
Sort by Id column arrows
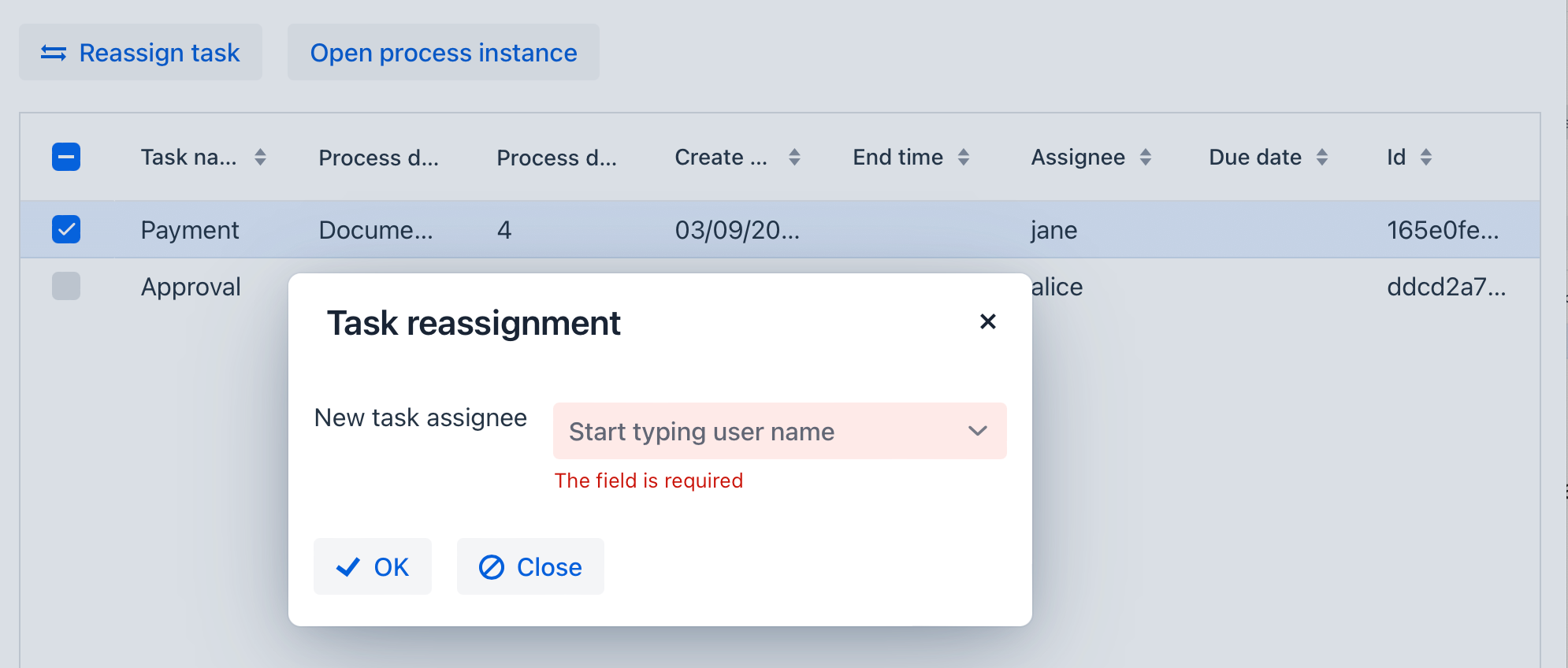click(1425, 158)
